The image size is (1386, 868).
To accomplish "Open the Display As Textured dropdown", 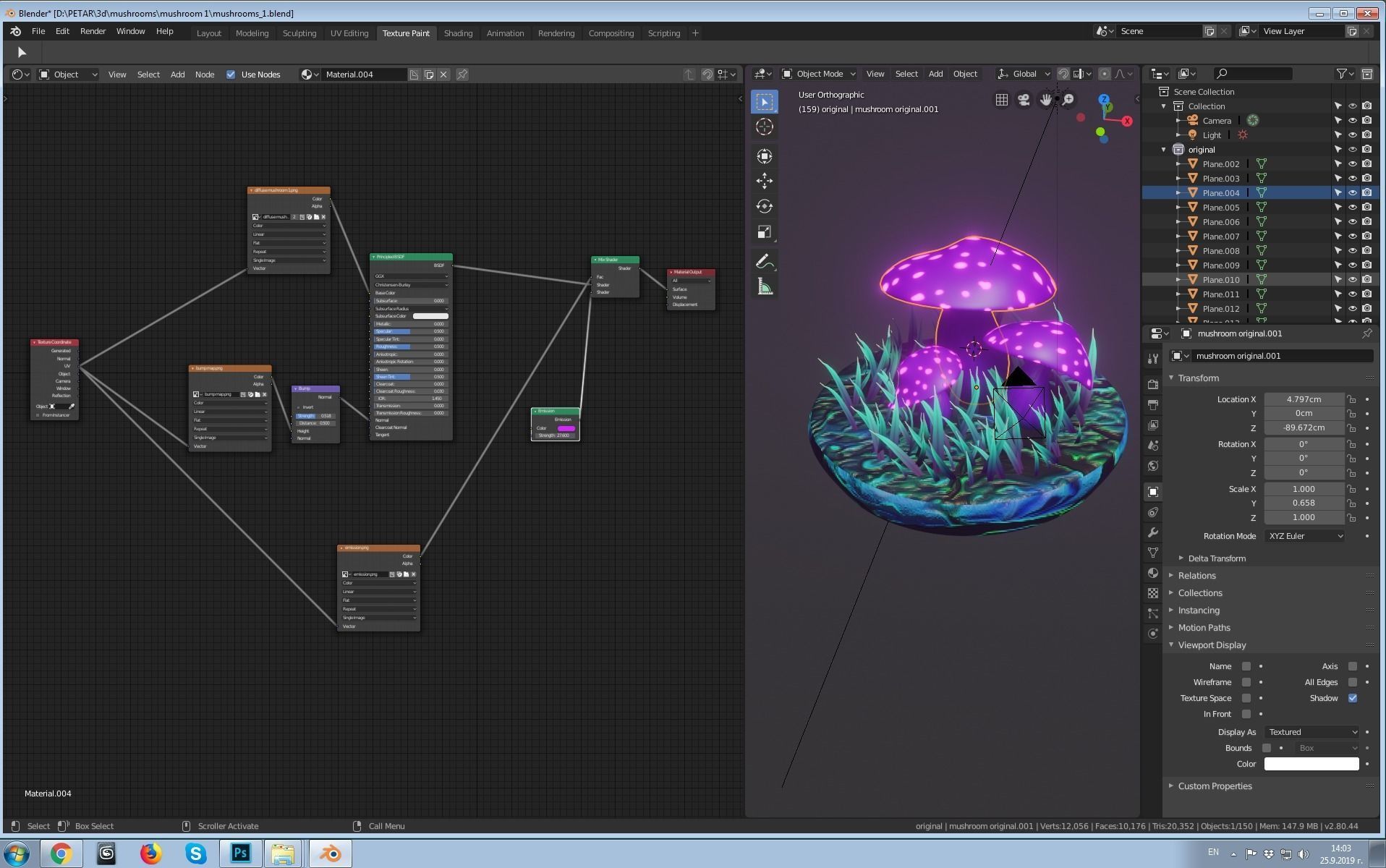I will coord(1312,732).
